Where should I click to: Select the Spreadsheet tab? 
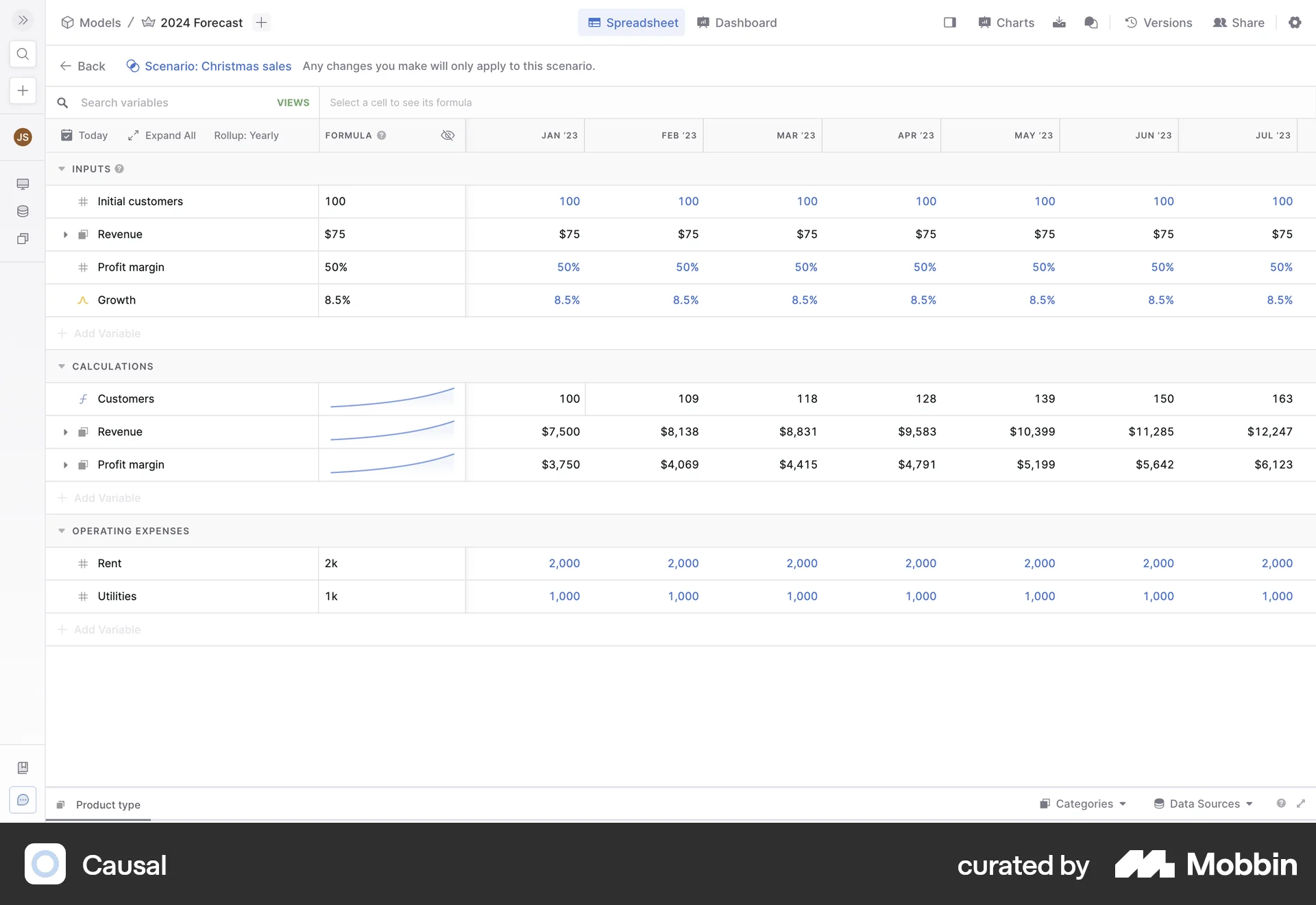[631, 23]
